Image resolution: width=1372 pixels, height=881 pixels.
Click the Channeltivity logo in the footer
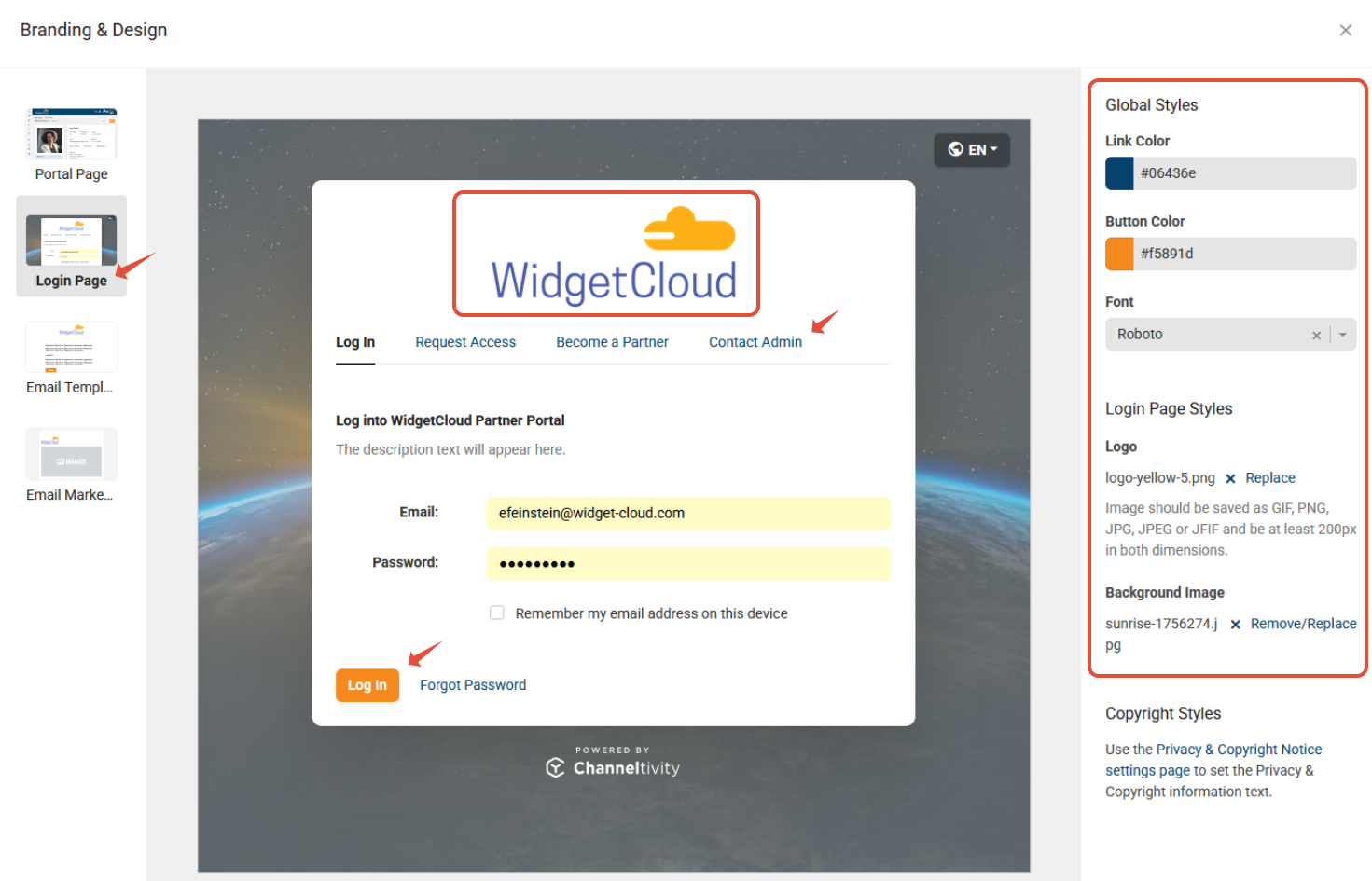[x=613, y=767]
